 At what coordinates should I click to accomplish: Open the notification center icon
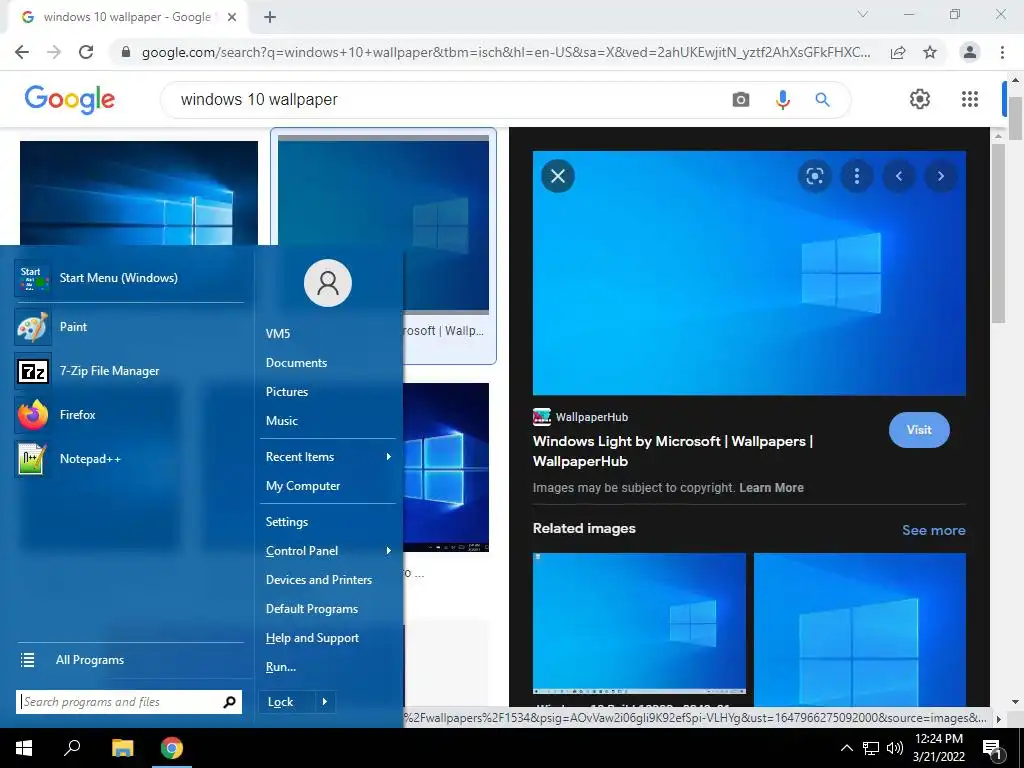click(993, 749)
